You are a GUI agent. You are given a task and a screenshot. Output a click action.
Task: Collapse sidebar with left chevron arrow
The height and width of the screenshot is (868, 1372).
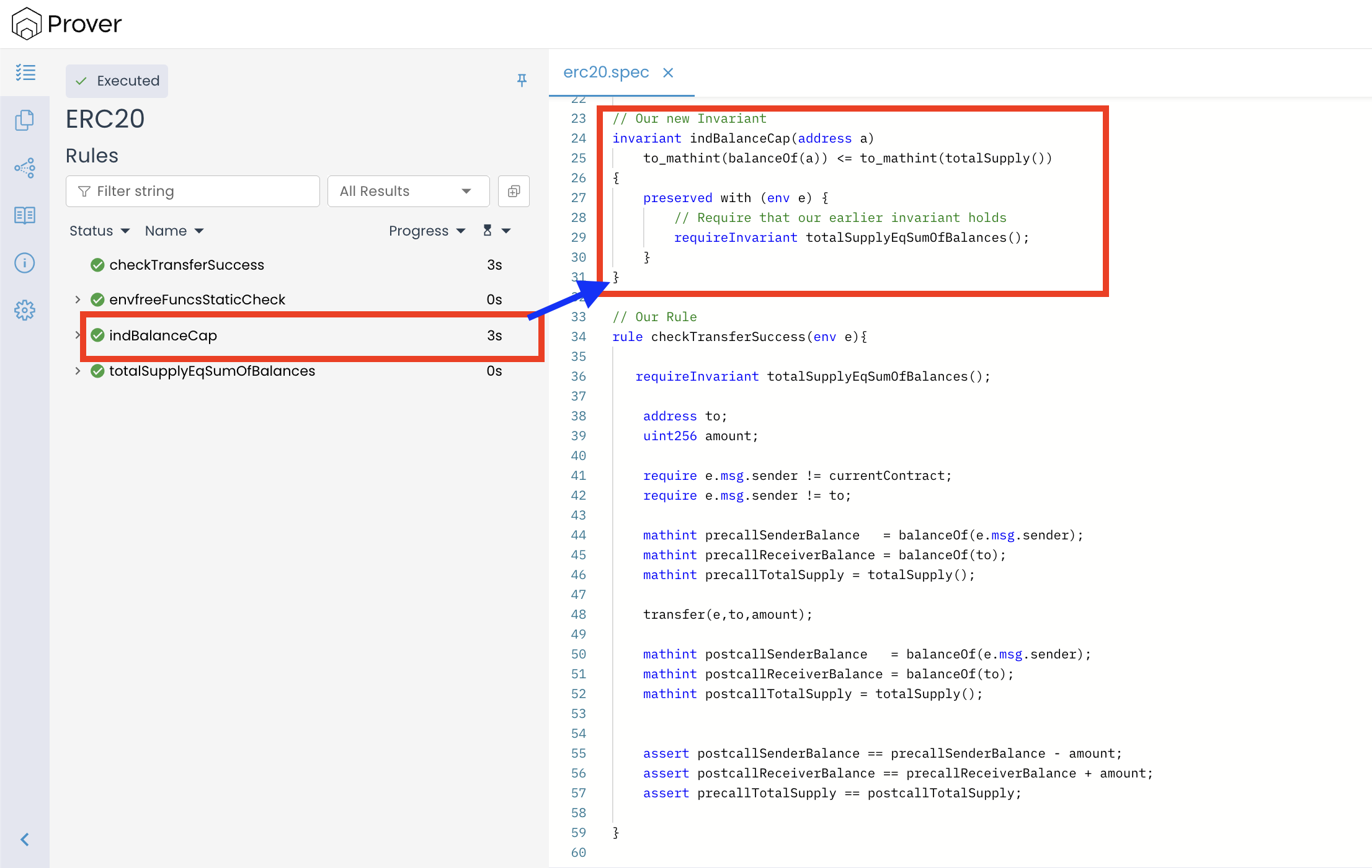tap(25, 839)
